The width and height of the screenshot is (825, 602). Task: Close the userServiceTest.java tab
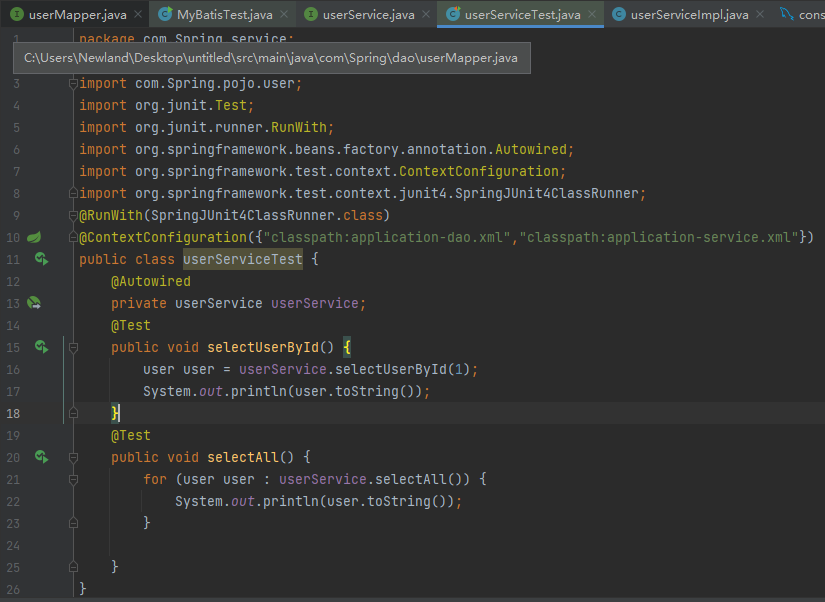point(592,15)
